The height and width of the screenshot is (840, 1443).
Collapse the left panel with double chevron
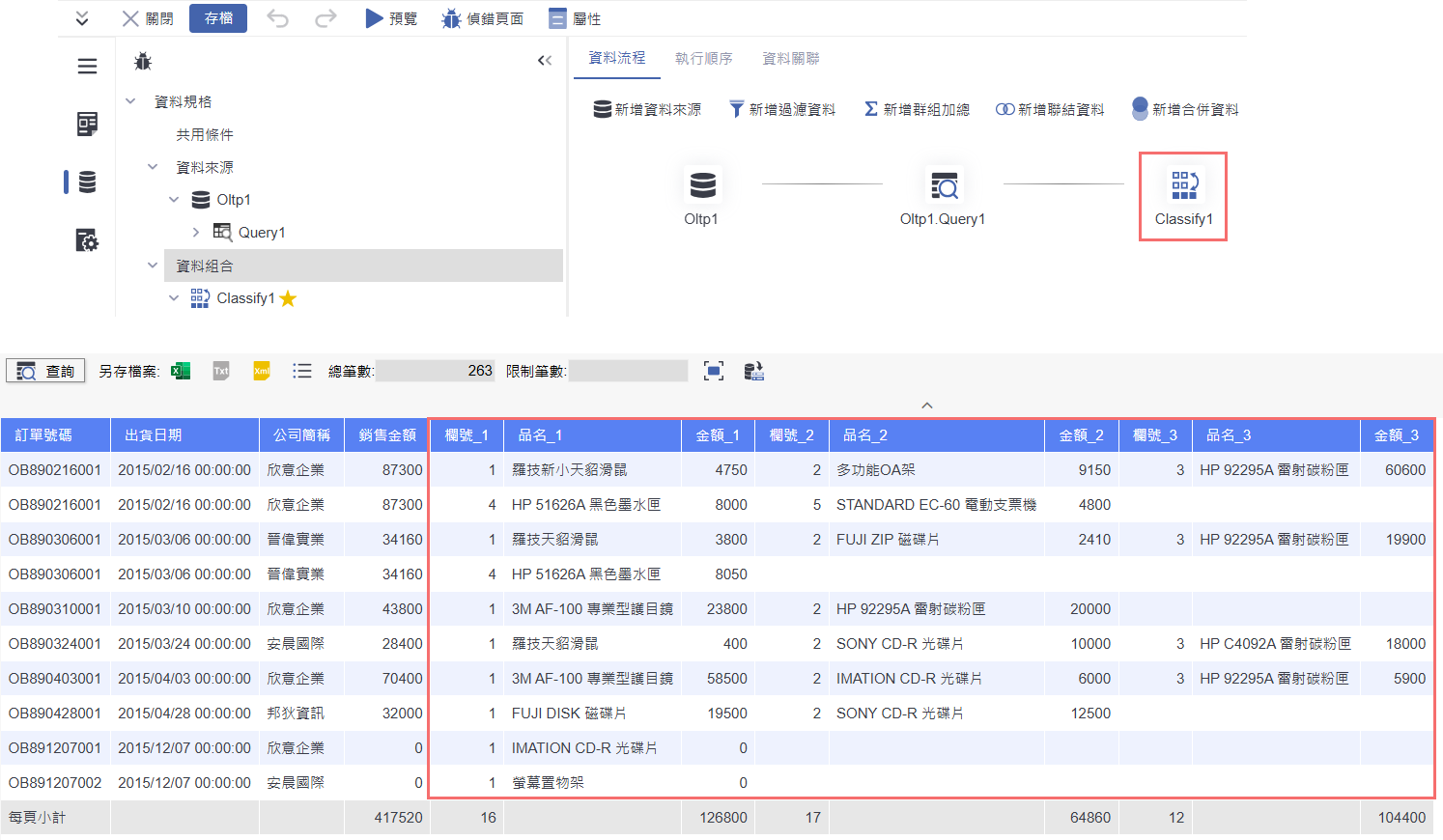(x=545, y=61)
